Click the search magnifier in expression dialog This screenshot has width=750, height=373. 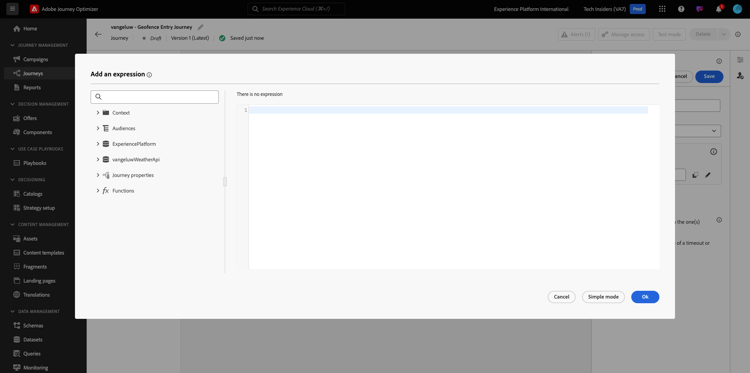[x=99, y=97]
